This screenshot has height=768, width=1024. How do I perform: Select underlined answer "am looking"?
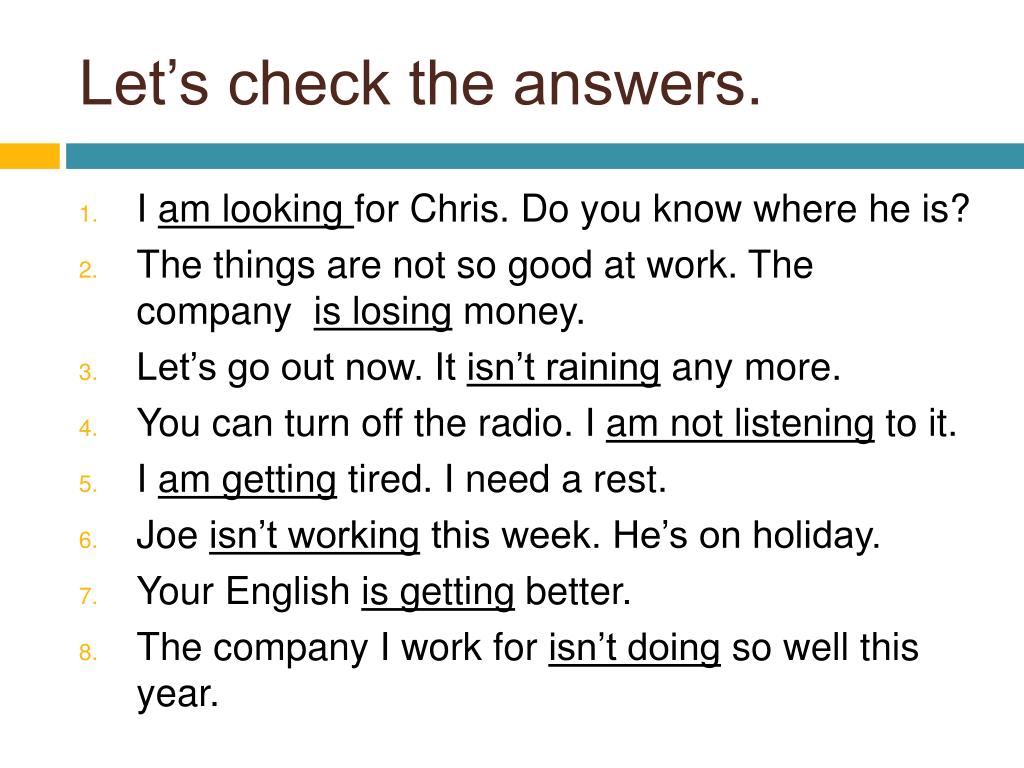tap(255, 210)
